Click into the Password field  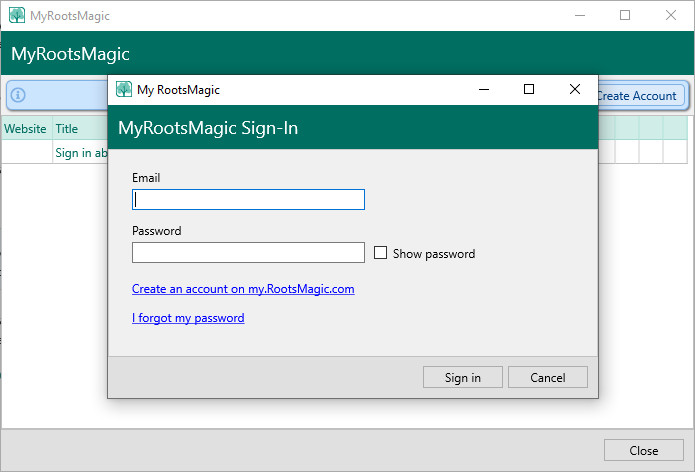(248, 253)
